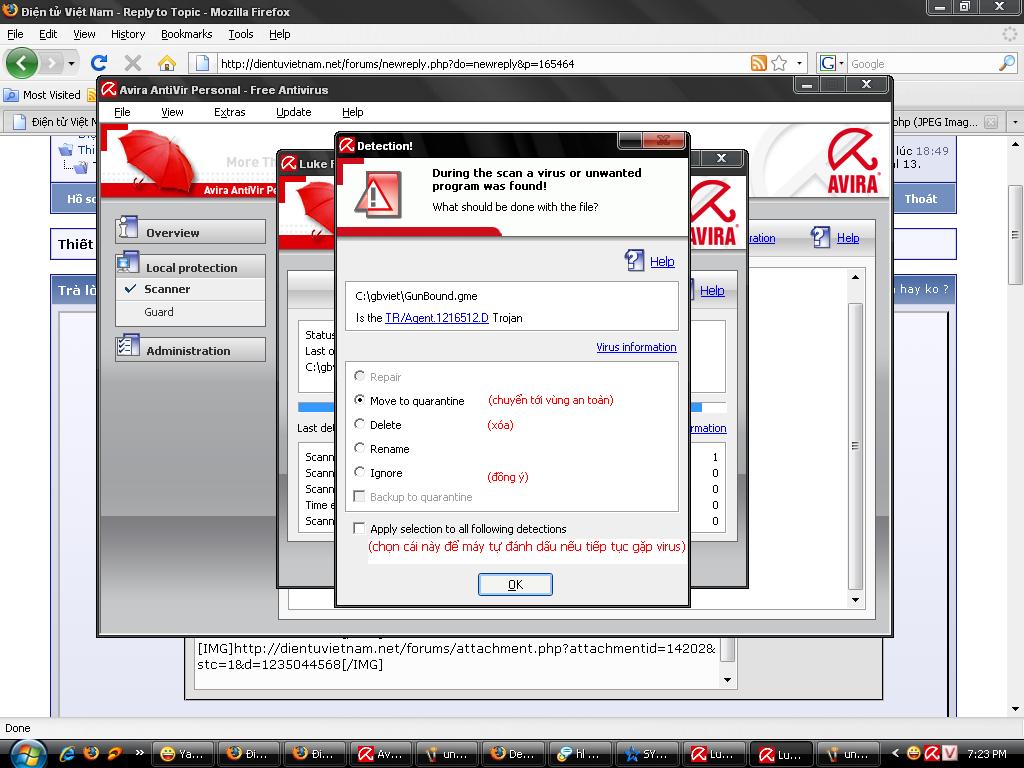Expand the address bar dropdown arrow
The height and width of the screenshot is (768, 1024).
799,63
